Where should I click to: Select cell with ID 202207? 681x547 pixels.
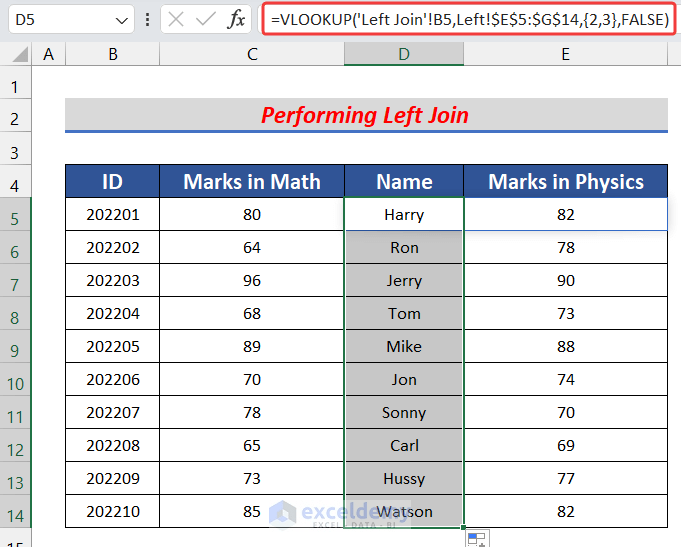pyautogui.click(x=112, y=412)
